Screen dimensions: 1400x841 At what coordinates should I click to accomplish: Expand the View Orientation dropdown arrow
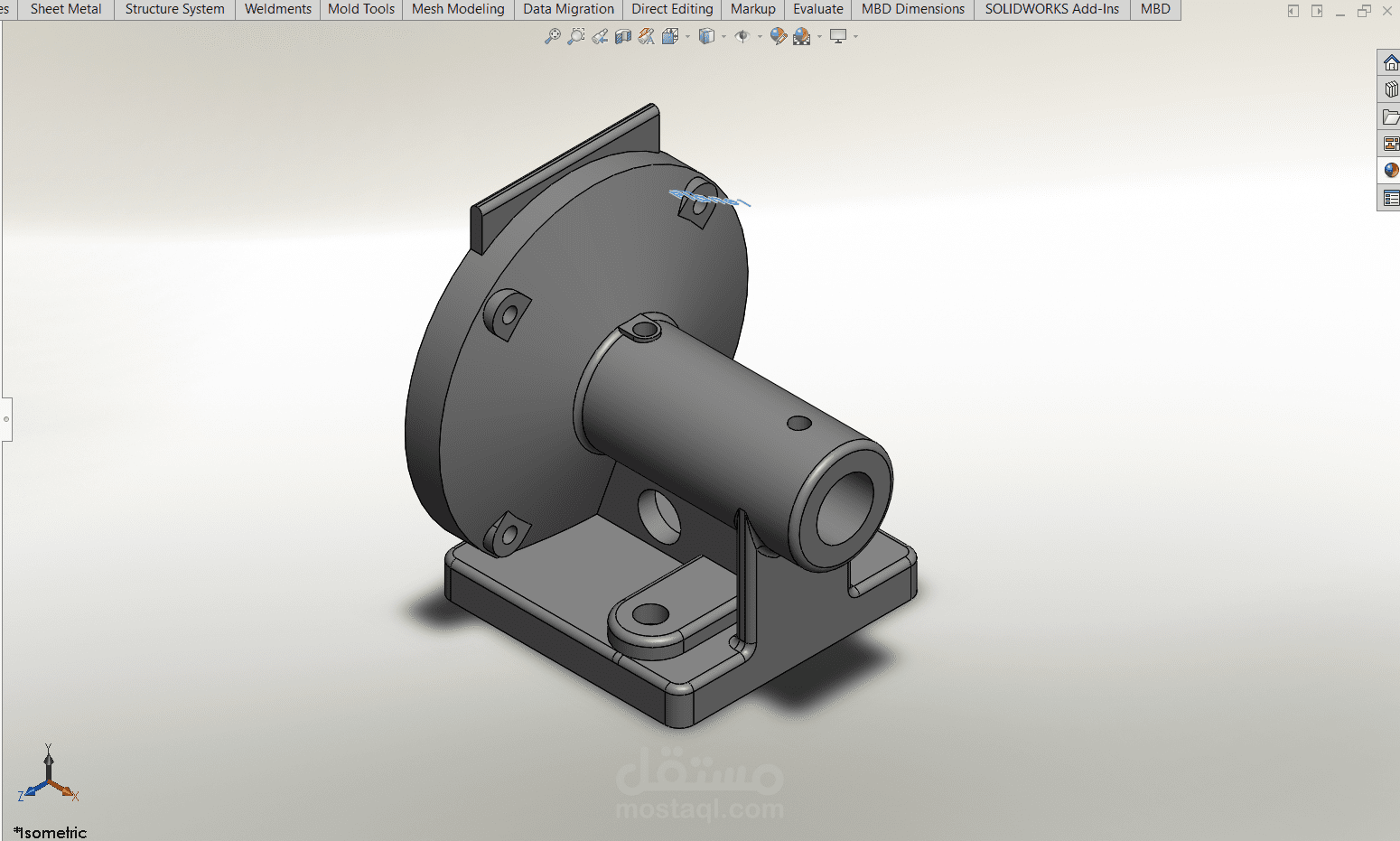tap(687, 37)
